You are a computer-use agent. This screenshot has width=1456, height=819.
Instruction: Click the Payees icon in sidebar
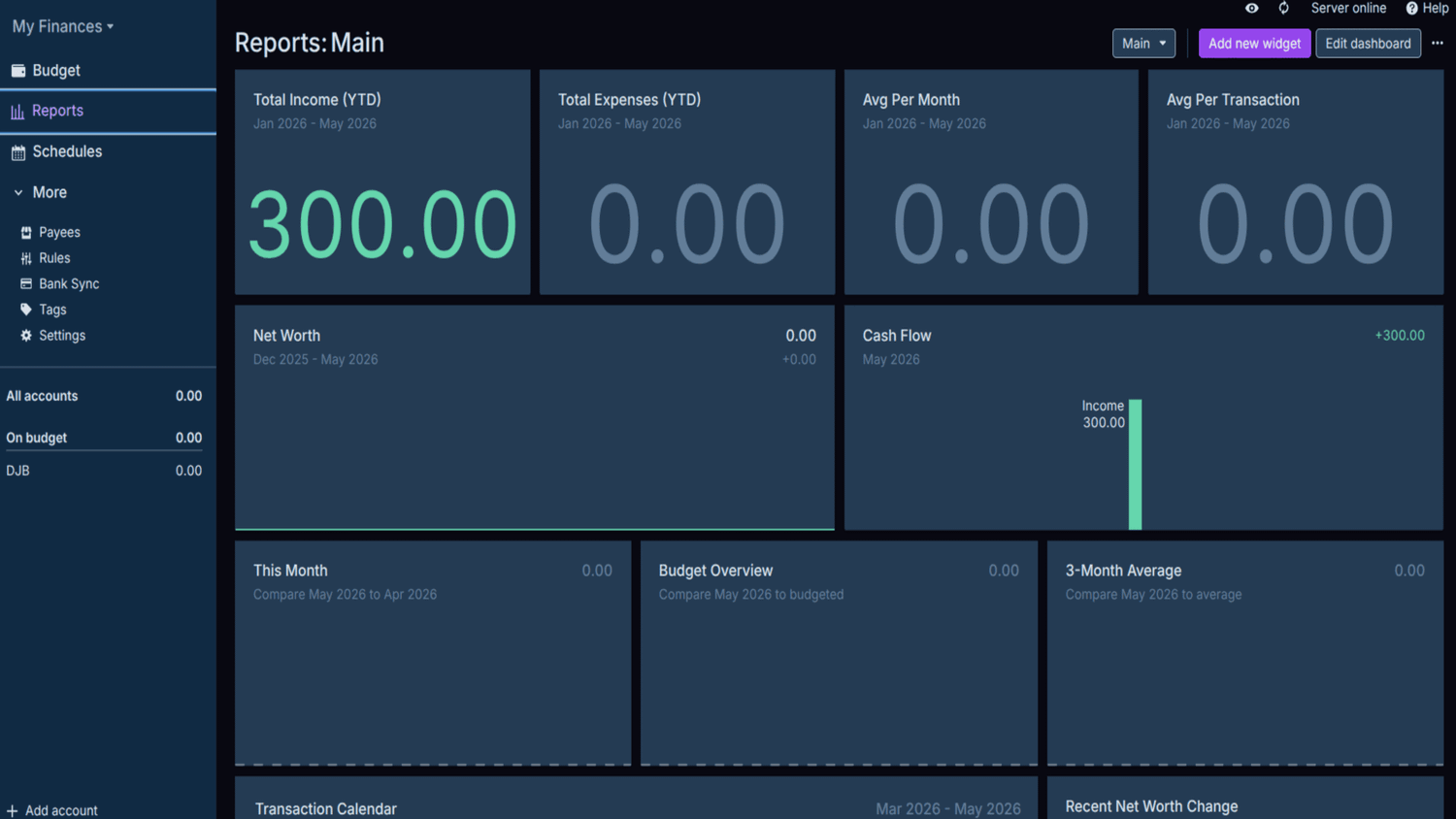pos(26,233)
